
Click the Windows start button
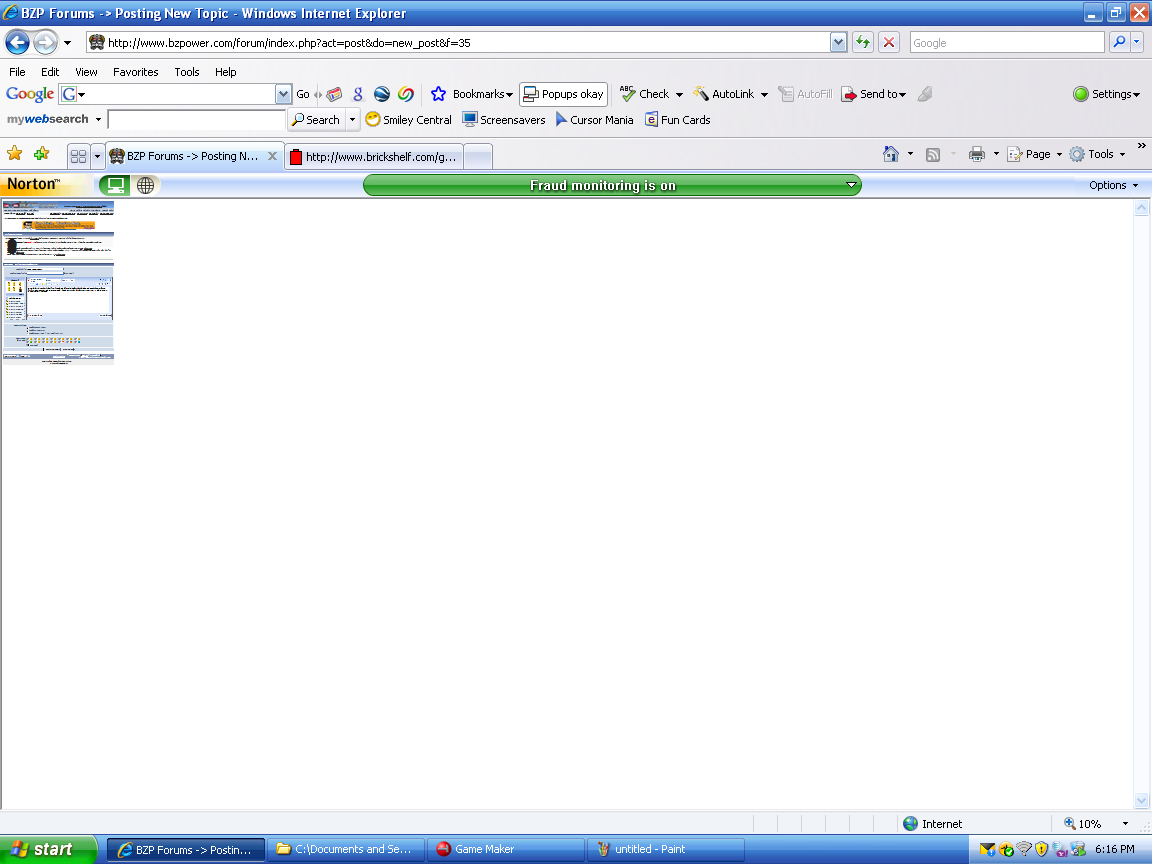tap(48, 849)
